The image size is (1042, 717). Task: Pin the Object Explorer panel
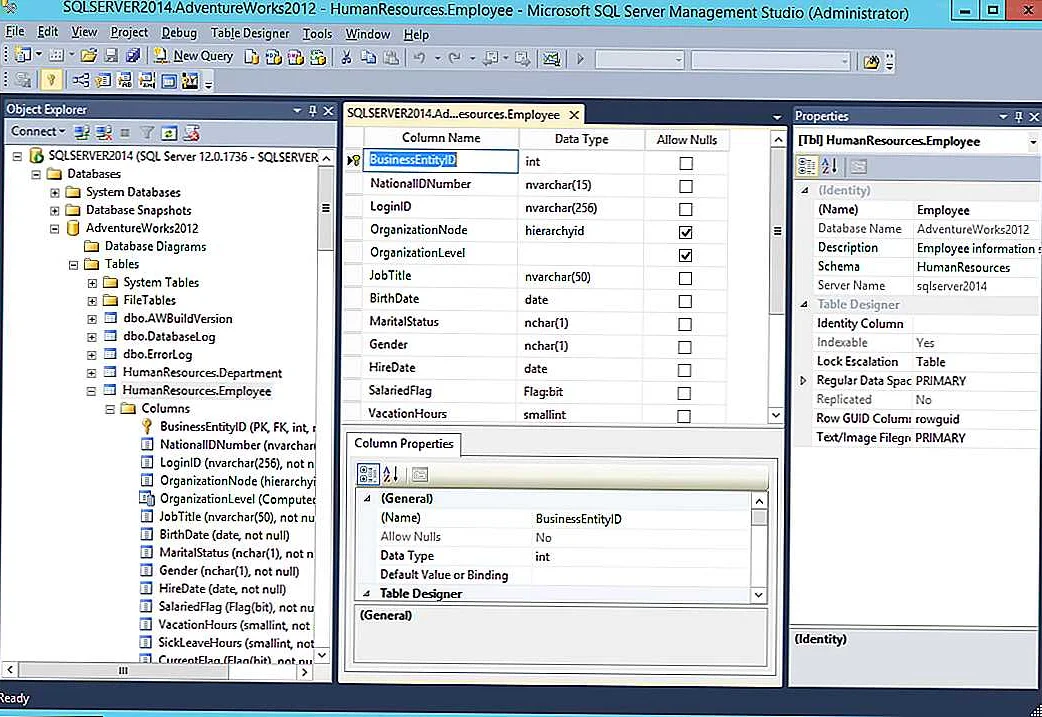click(313, 110)
